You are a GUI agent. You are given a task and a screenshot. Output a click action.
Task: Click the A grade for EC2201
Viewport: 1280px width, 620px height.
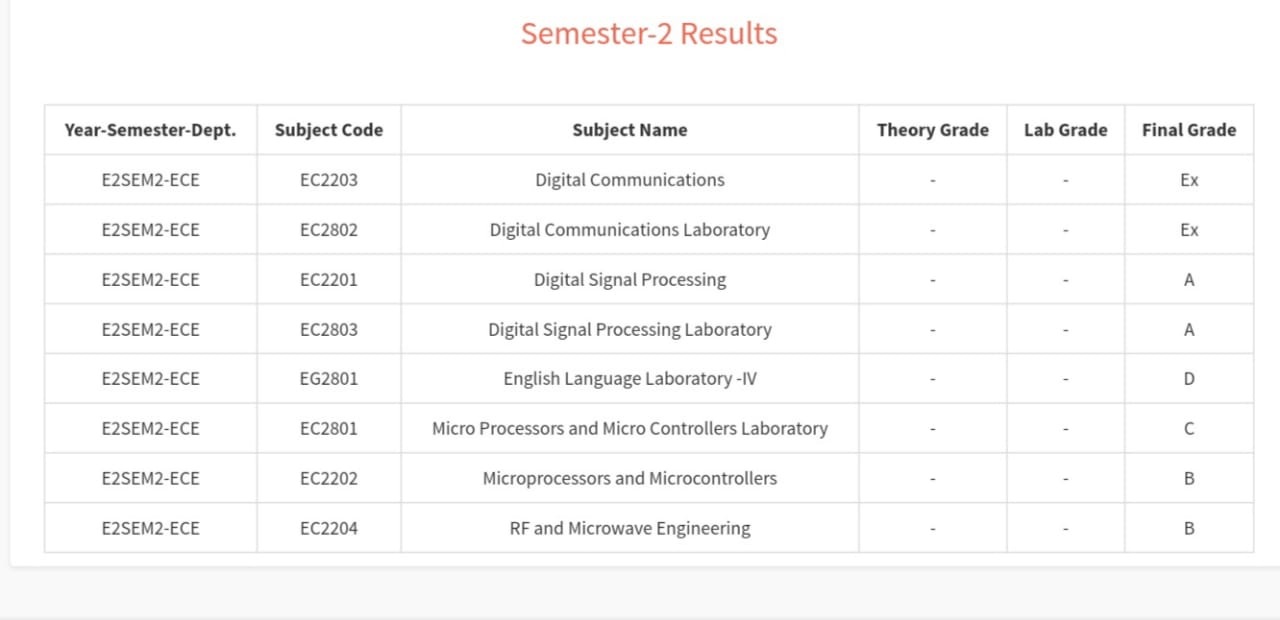1189,280
